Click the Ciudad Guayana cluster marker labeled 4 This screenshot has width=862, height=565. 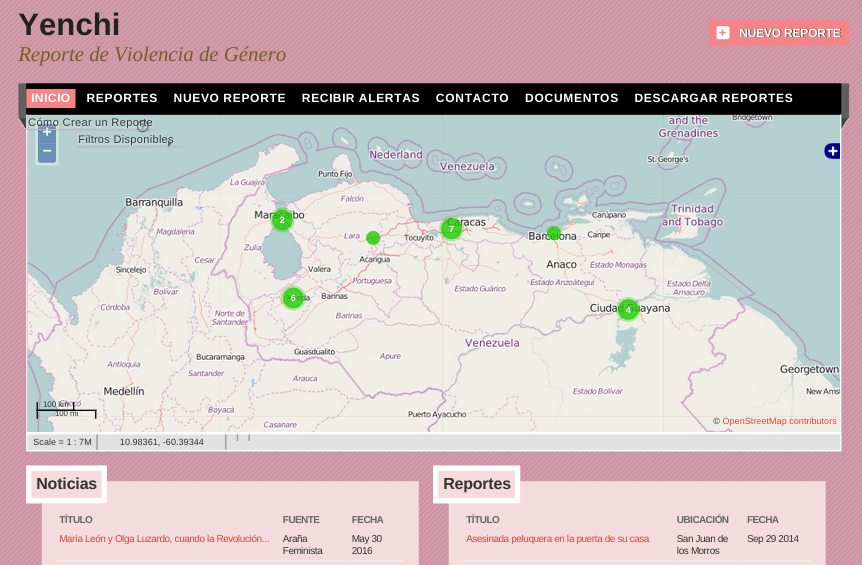pyautogui.click(x=628, y=309)
